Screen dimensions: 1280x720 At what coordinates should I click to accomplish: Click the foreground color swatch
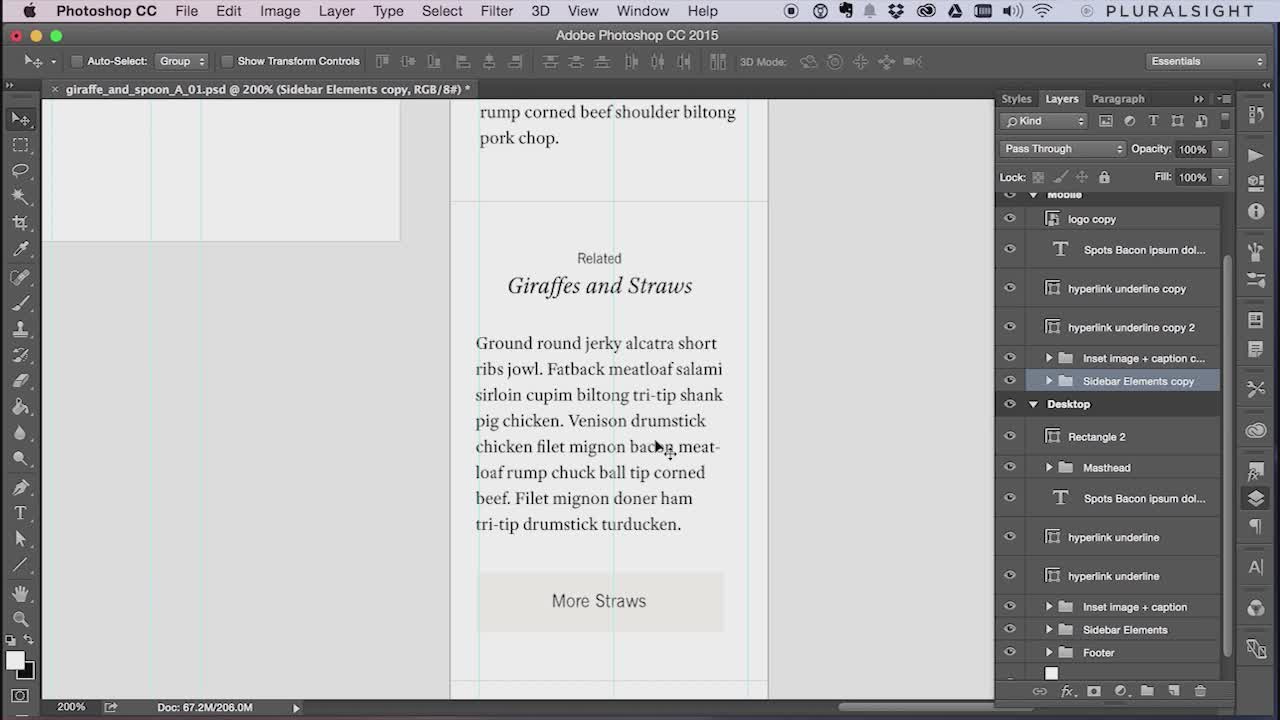15,661
